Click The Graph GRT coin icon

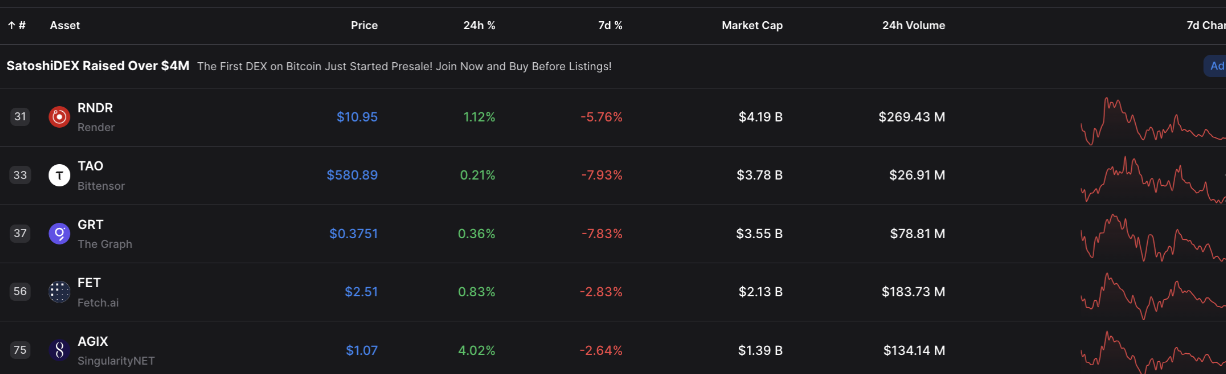59,234
